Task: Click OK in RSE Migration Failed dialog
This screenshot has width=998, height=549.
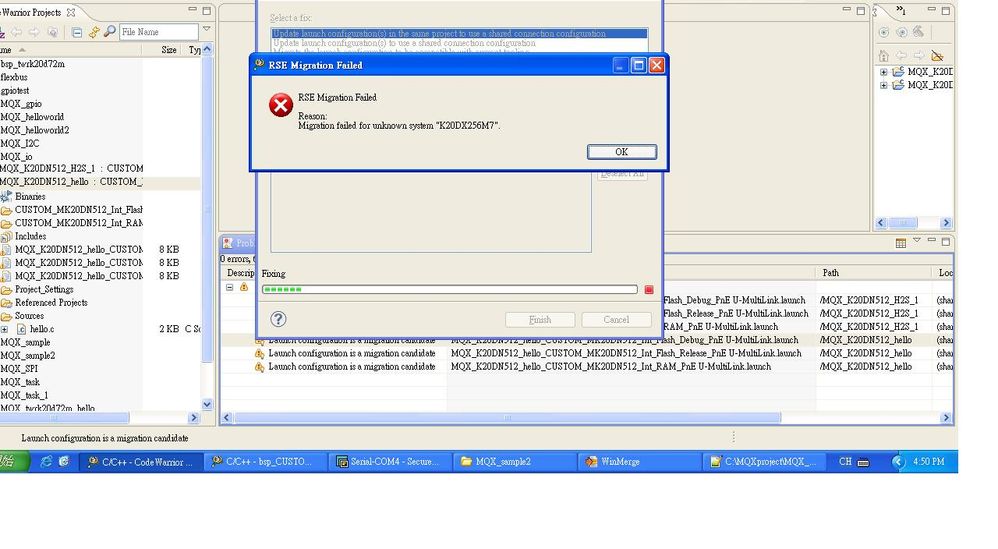Action: coord(622,152)
